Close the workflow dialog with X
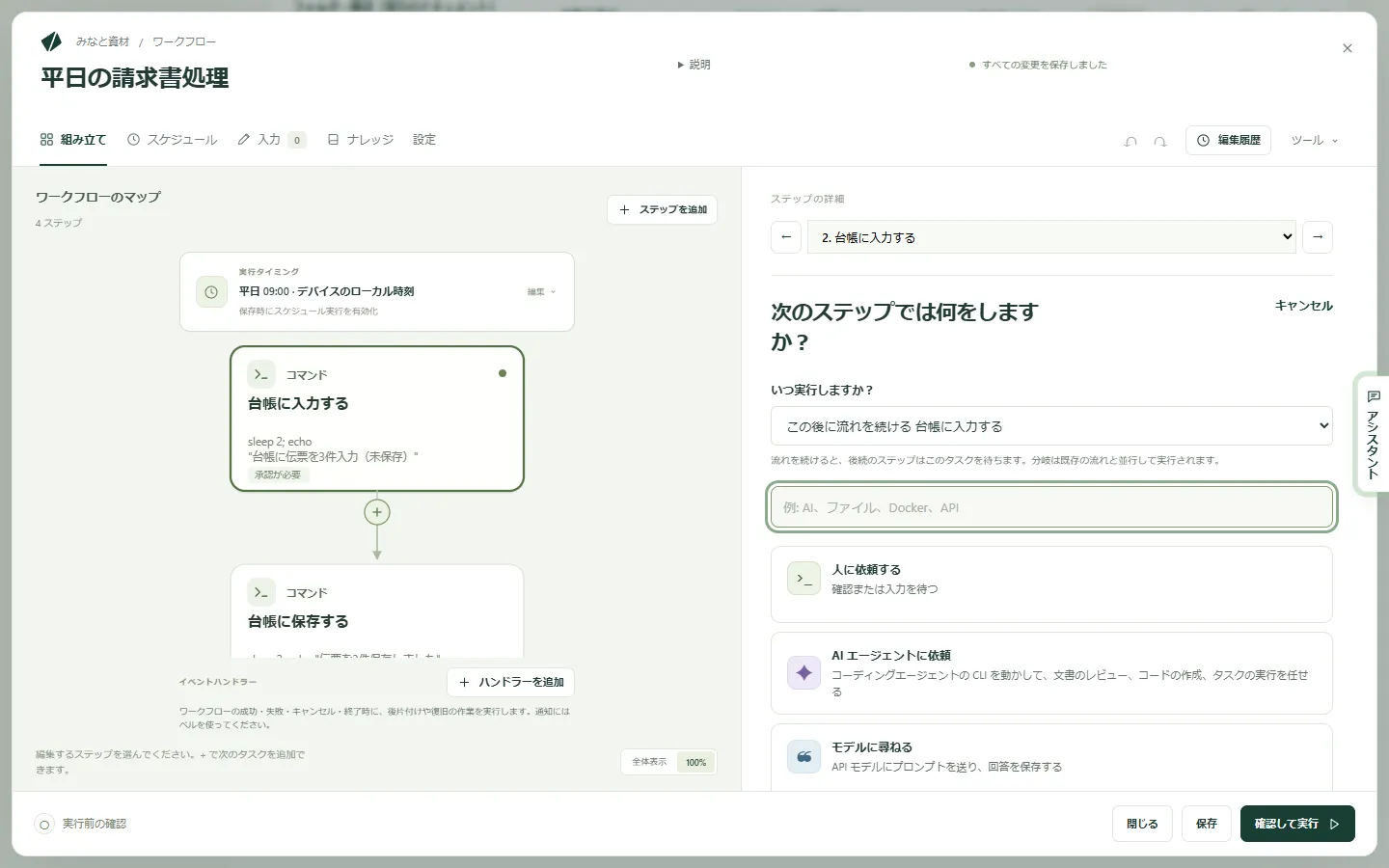 click(1348, 48)
